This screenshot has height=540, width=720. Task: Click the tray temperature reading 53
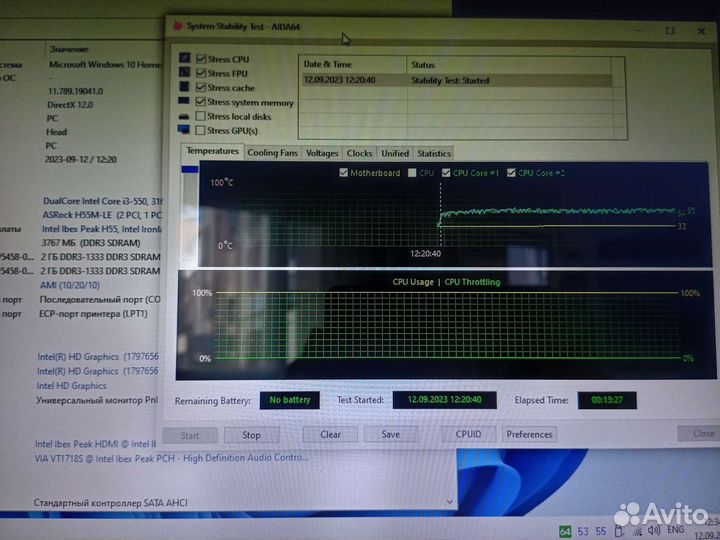point(583,532)
